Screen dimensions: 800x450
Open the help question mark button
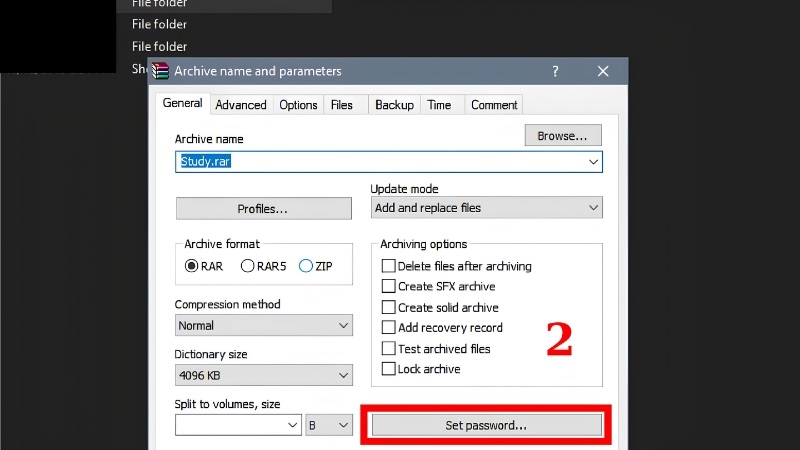tap(555, 71)
